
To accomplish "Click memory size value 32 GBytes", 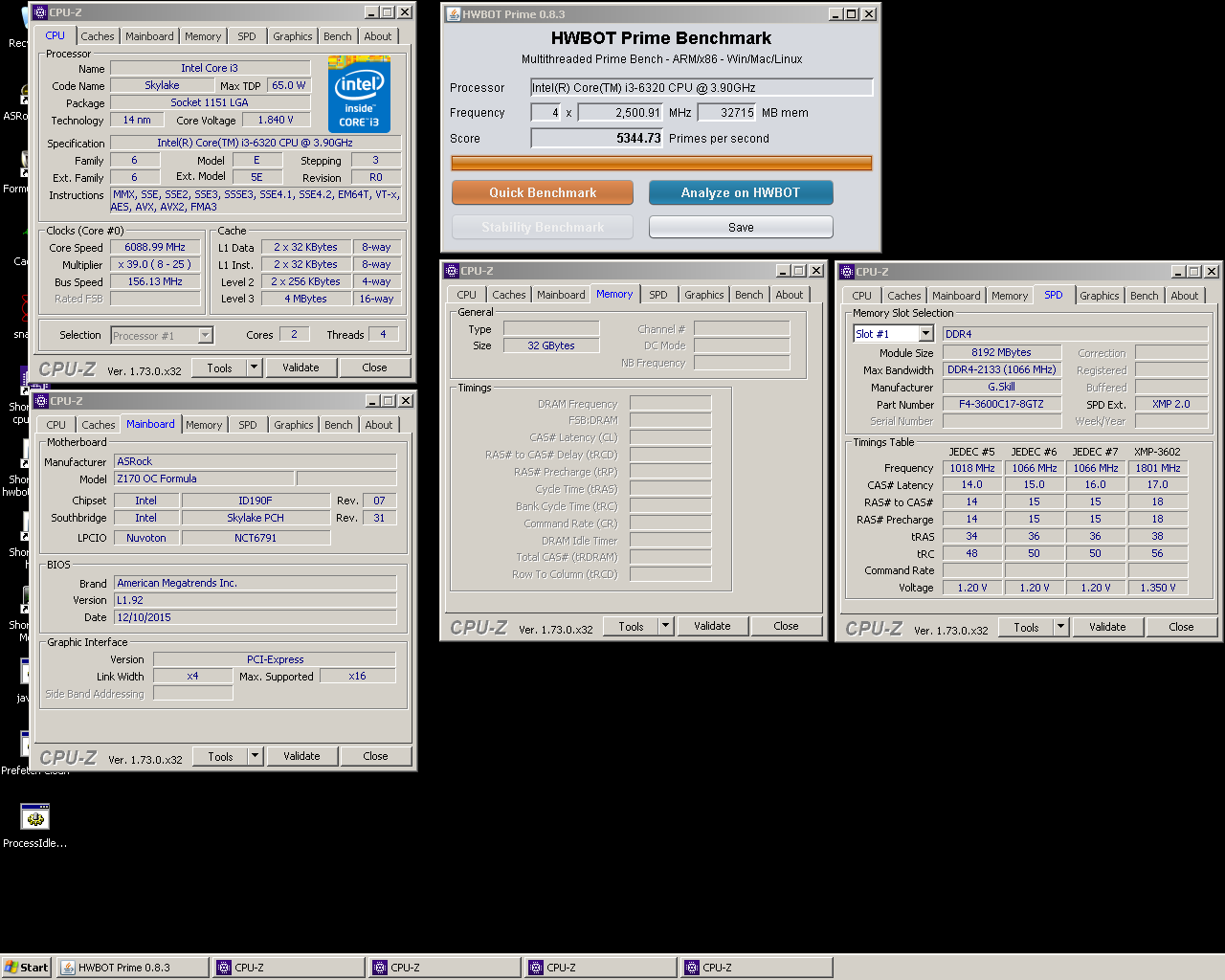I will (x=551, y=345).
